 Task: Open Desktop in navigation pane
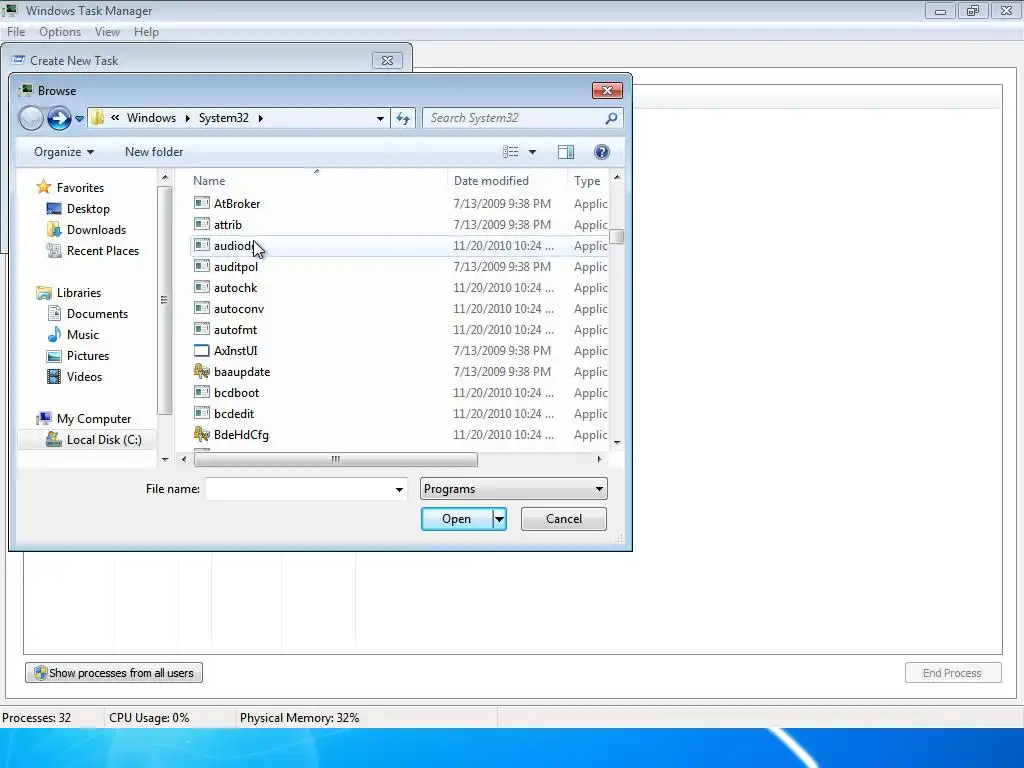coord(88,209)
